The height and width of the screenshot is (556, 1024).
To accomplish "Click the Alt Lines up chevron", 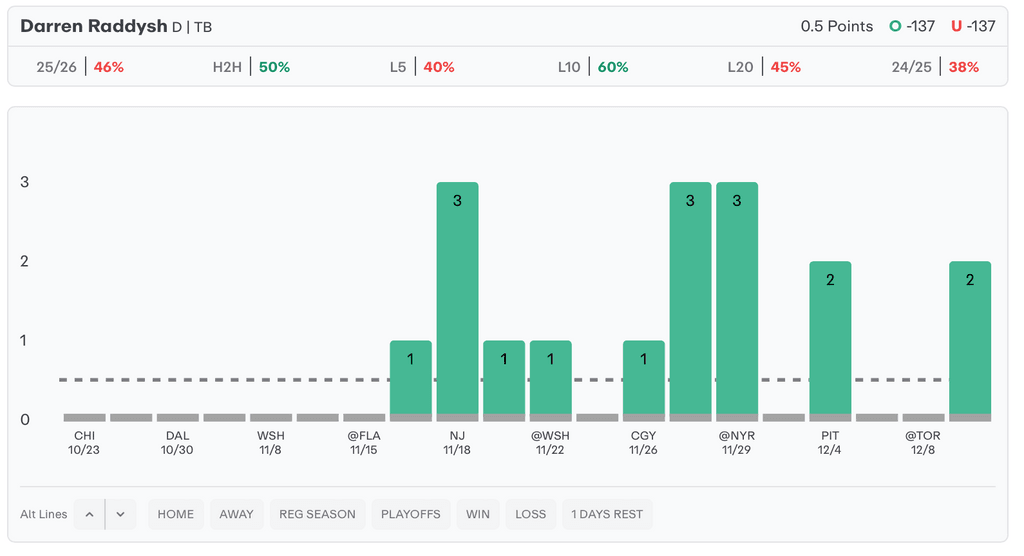I will pyautogui.click(x=89, y=514).
